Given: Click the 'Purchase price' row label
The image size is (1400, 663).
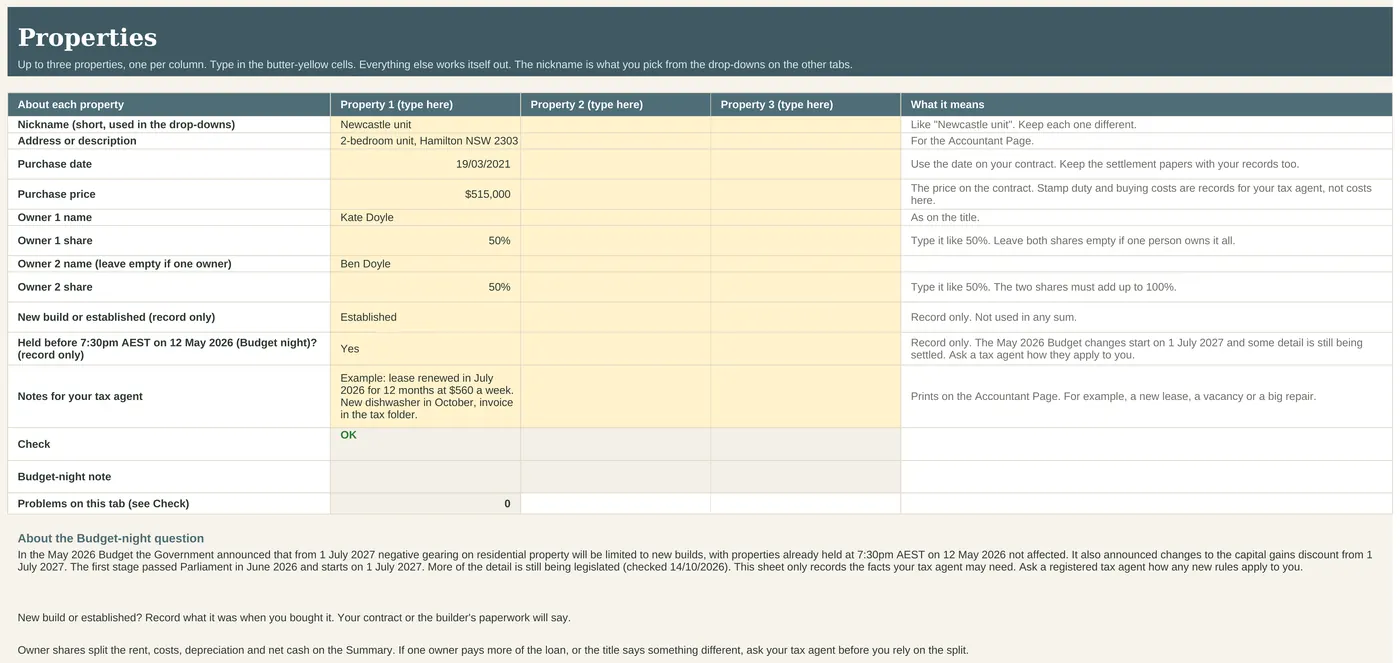Looking at the screenshot, I should point(56,194).
